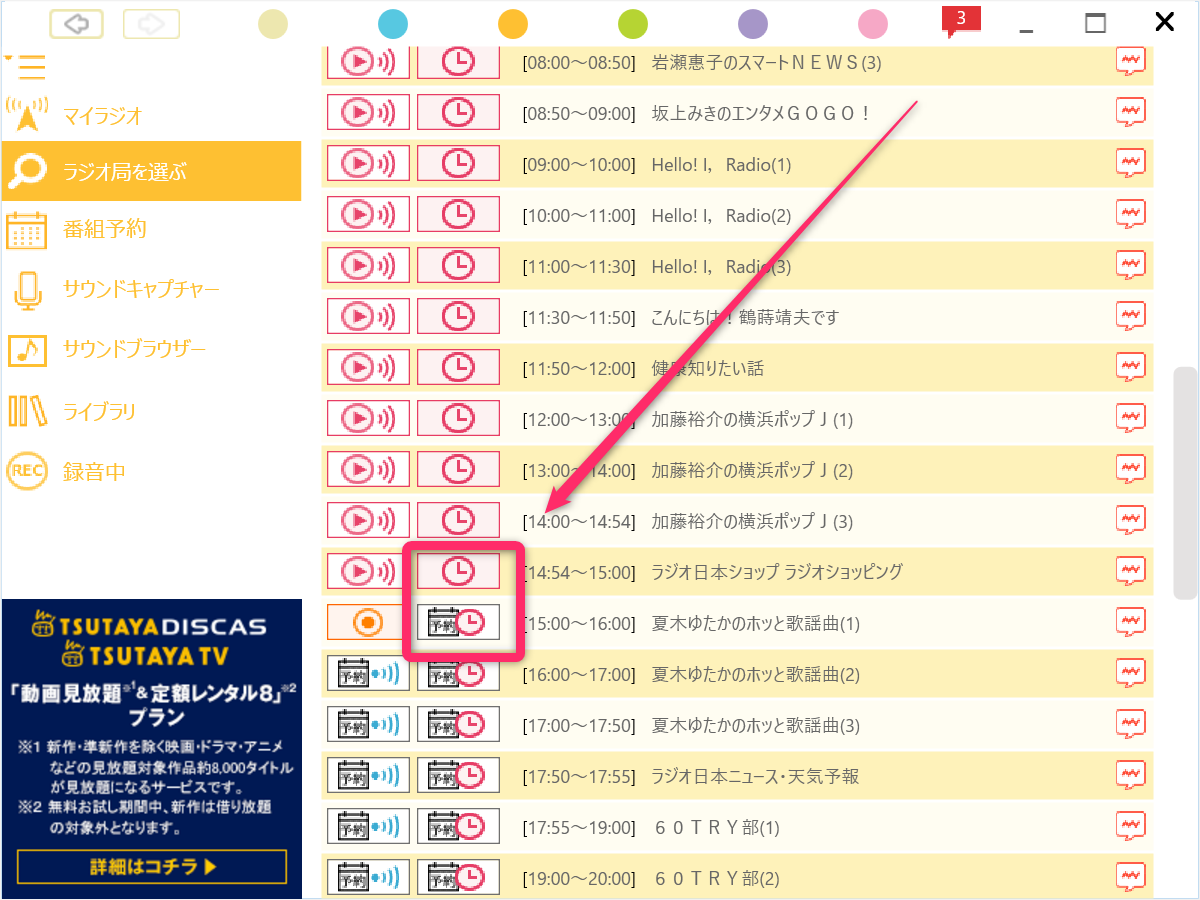
Task: Click the 詳細はコチラ button in ad
Action: pos(152,866)
